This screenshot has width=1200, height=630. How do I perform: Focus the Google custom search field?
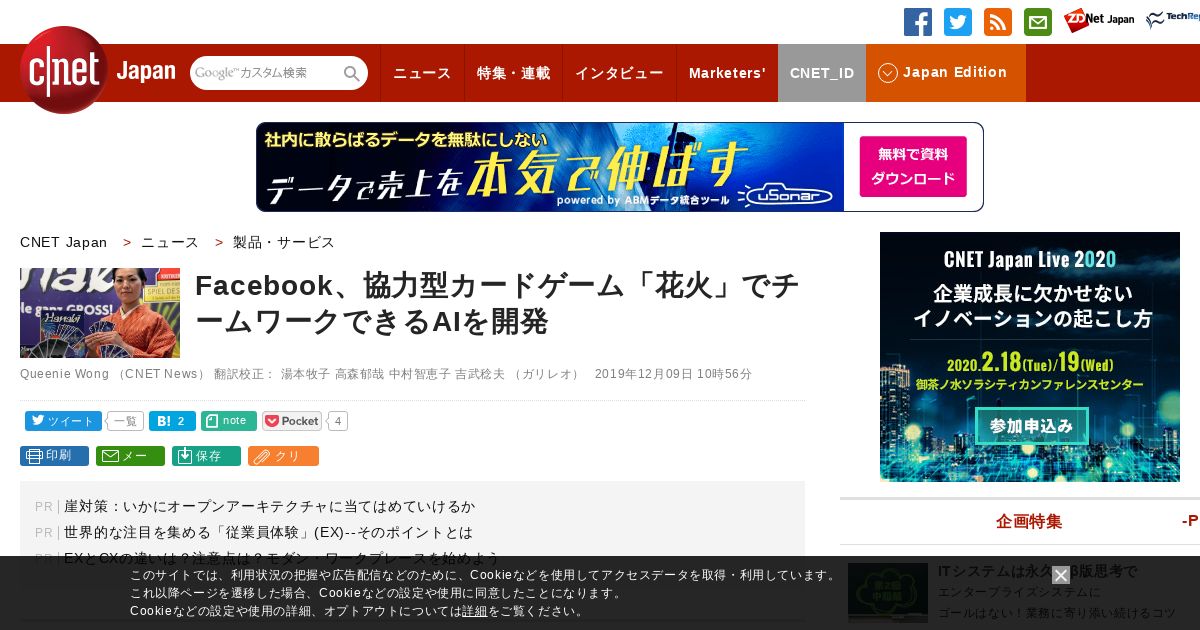tap(266, 73)
